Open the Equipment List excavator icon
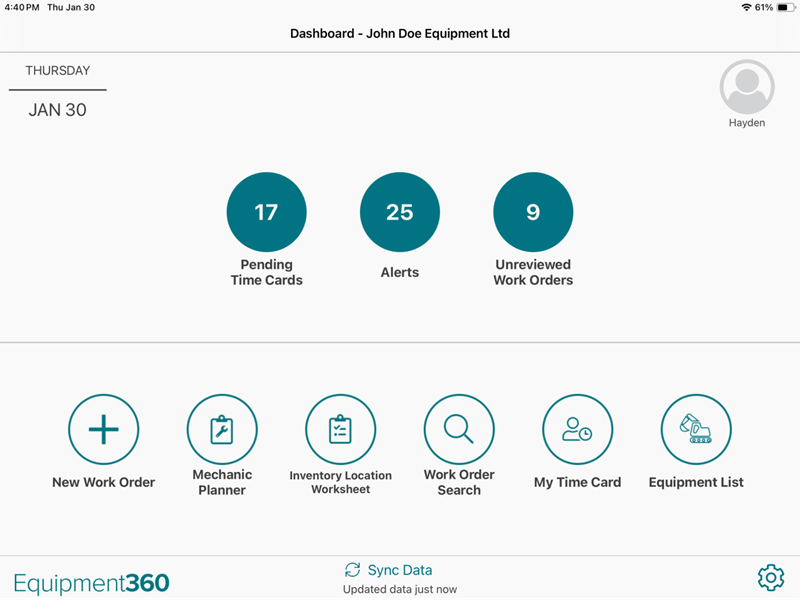800x600 pixels. click(696, 429)
